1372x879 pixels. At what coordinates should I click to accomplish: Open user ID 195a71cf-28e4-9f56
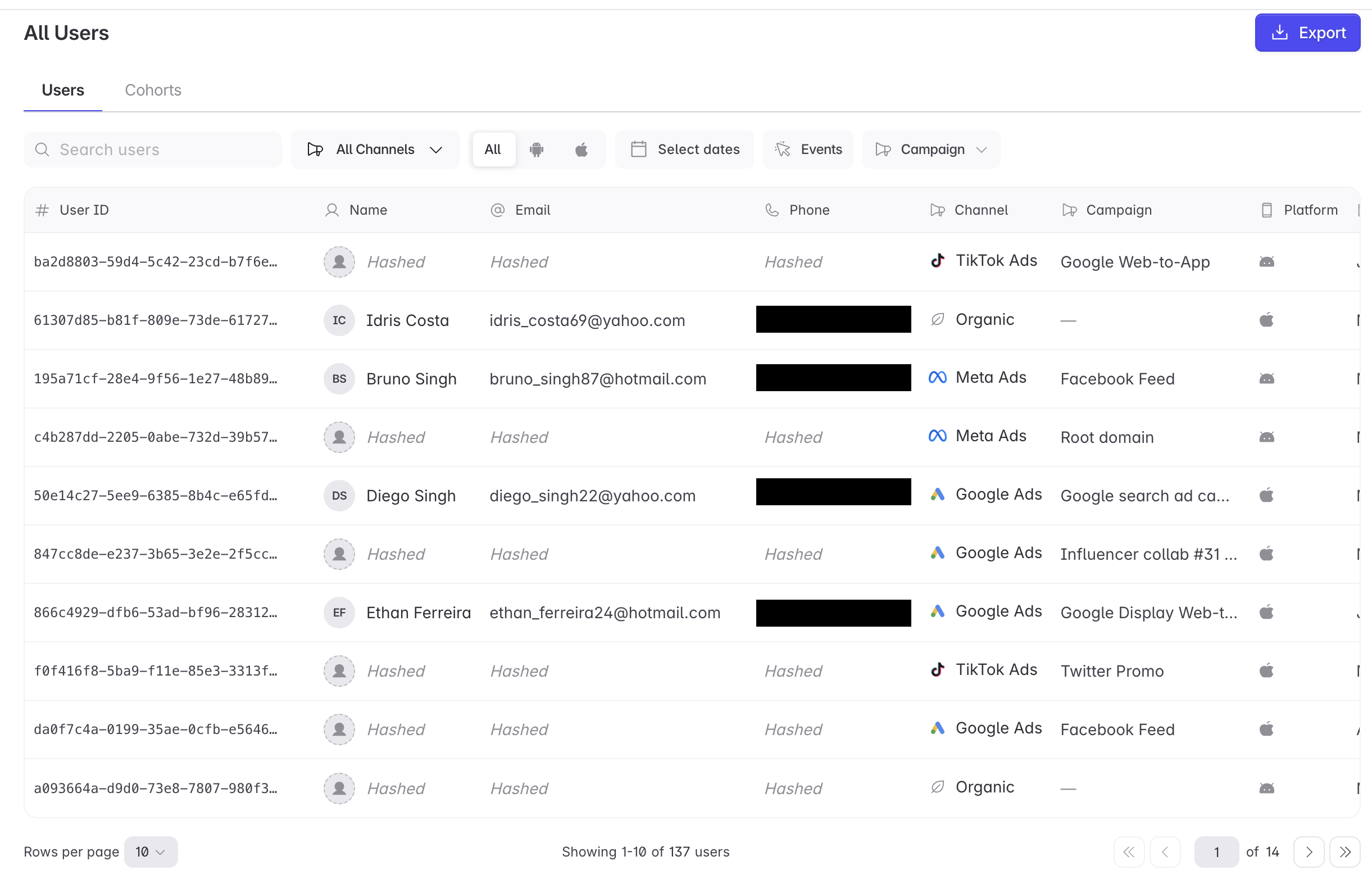point(155,379)
